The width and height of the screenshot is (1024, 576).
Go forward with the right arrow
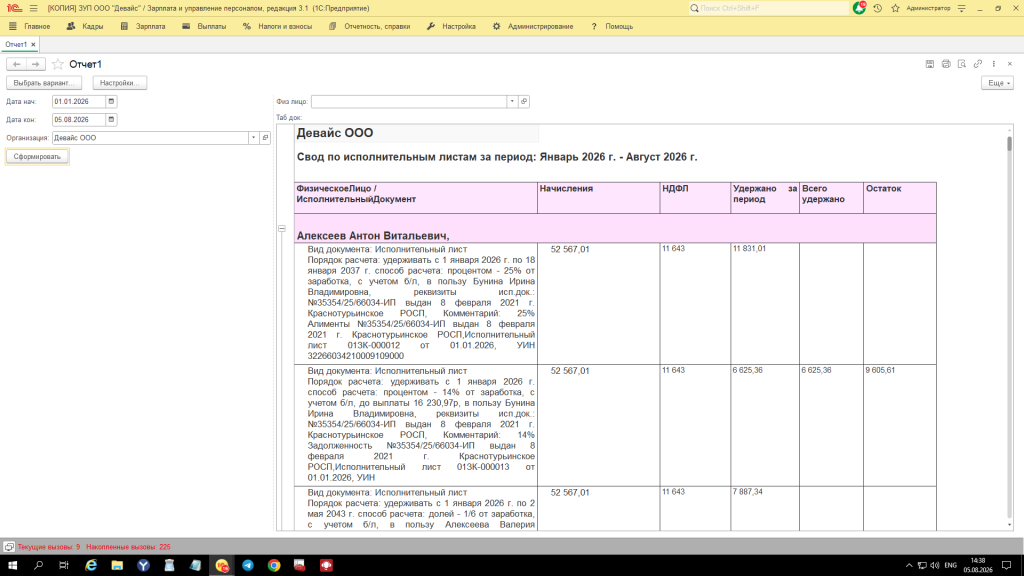[36, 64]
